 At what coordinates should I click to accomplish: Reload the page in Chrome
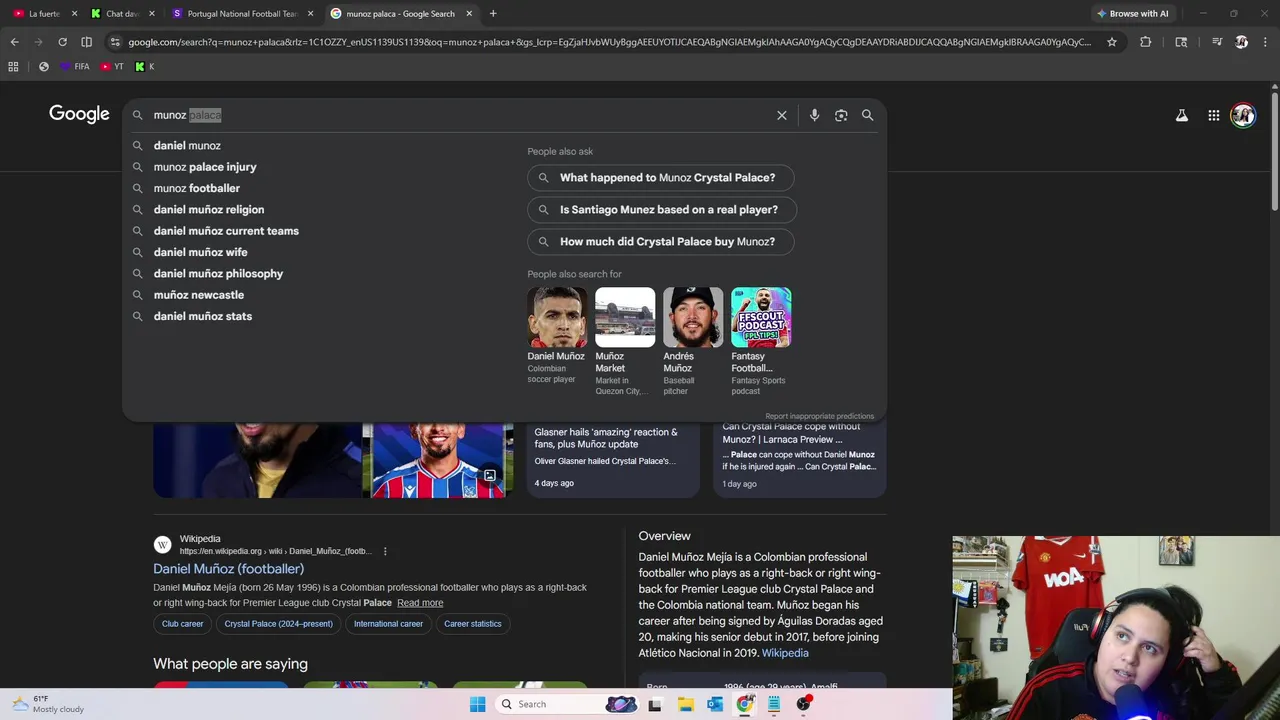62,42
